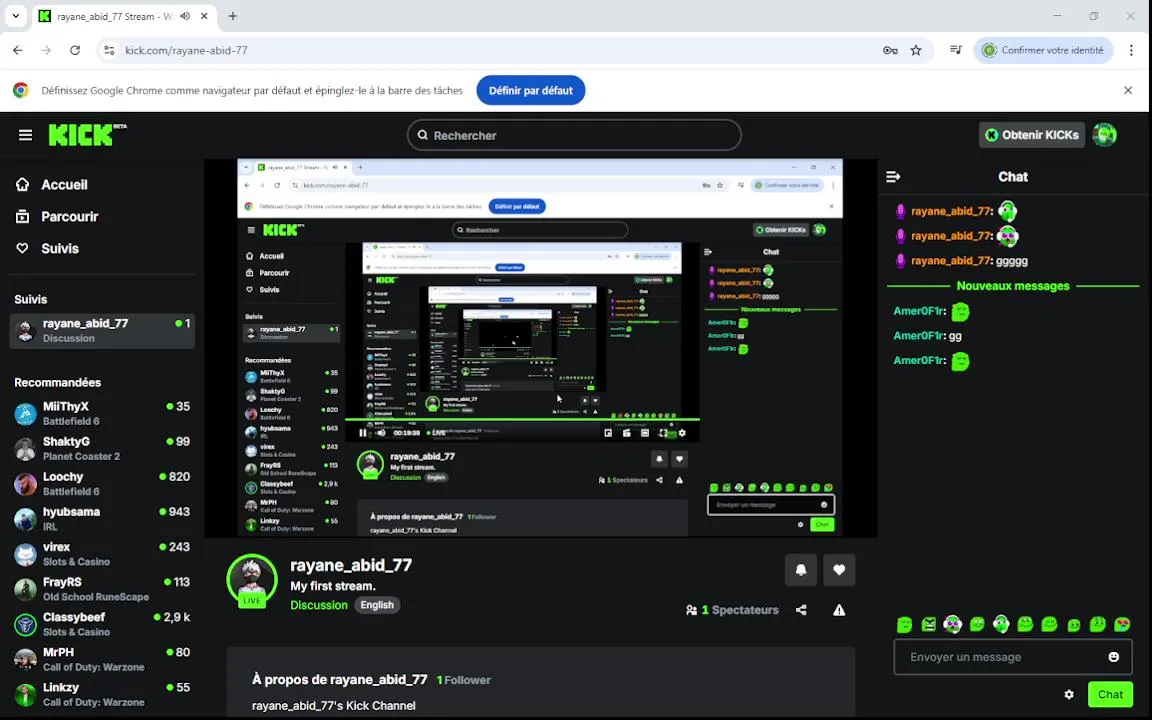The width and height of the screenshot is (1152, 720).
Task: Click Confirmer votre identité profile button
Action: click(1043, 51)
